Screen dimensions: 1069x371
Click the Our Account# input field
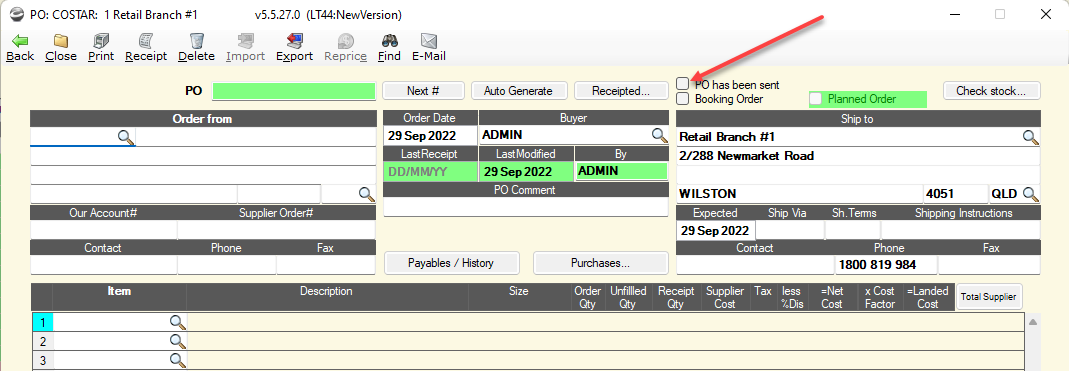pos(104,230)
